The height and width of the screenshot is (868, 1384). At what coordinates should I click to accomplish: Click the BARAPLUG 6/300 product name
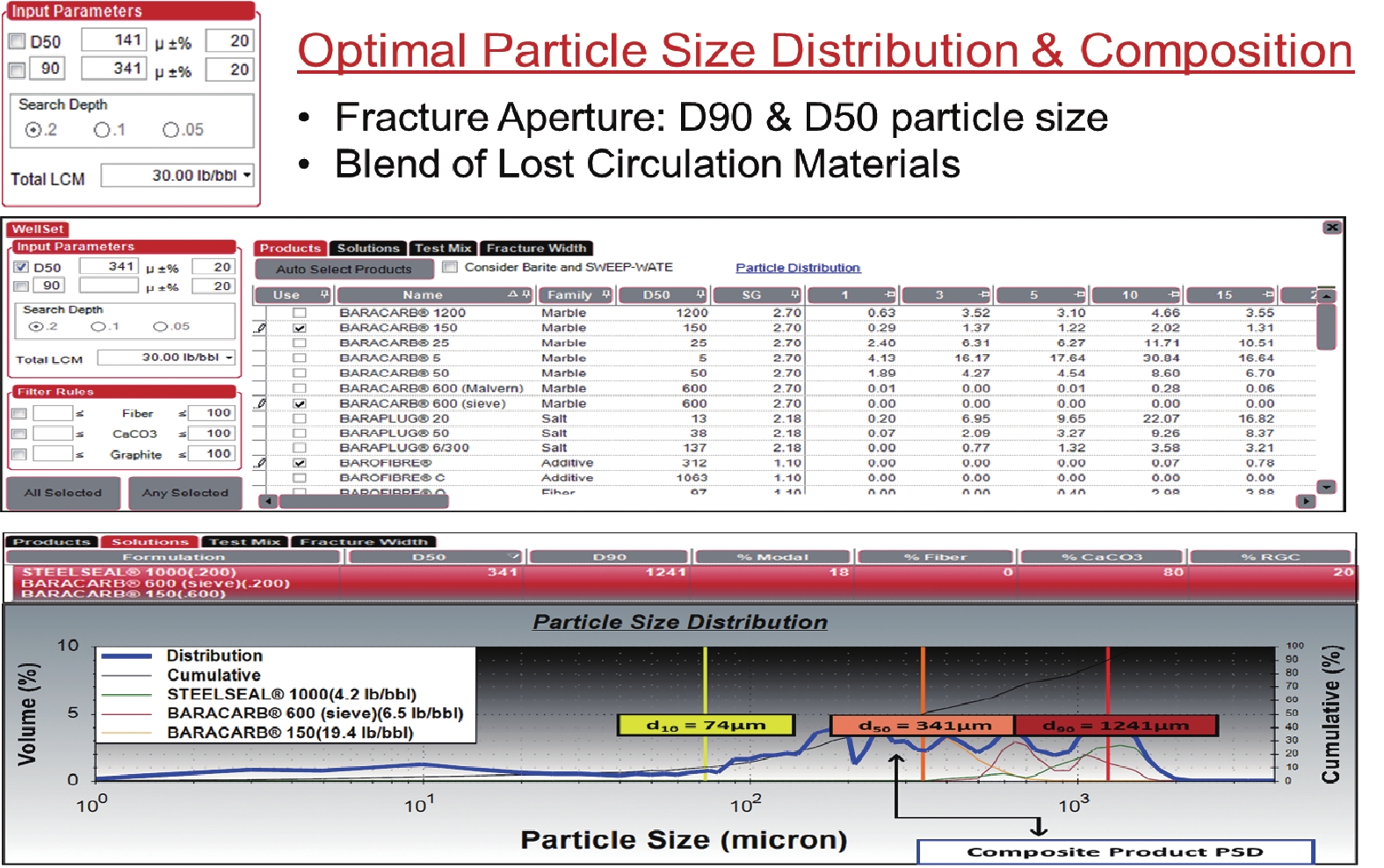[x=404, y=448]
